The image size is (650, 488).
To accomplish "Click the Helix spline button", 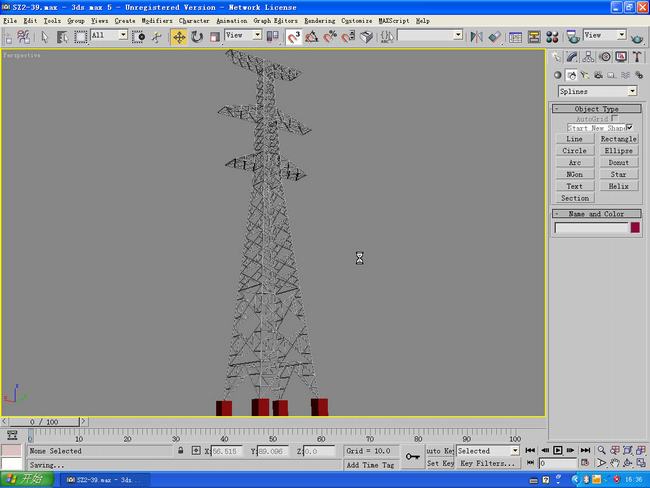I will pos(618,186).
